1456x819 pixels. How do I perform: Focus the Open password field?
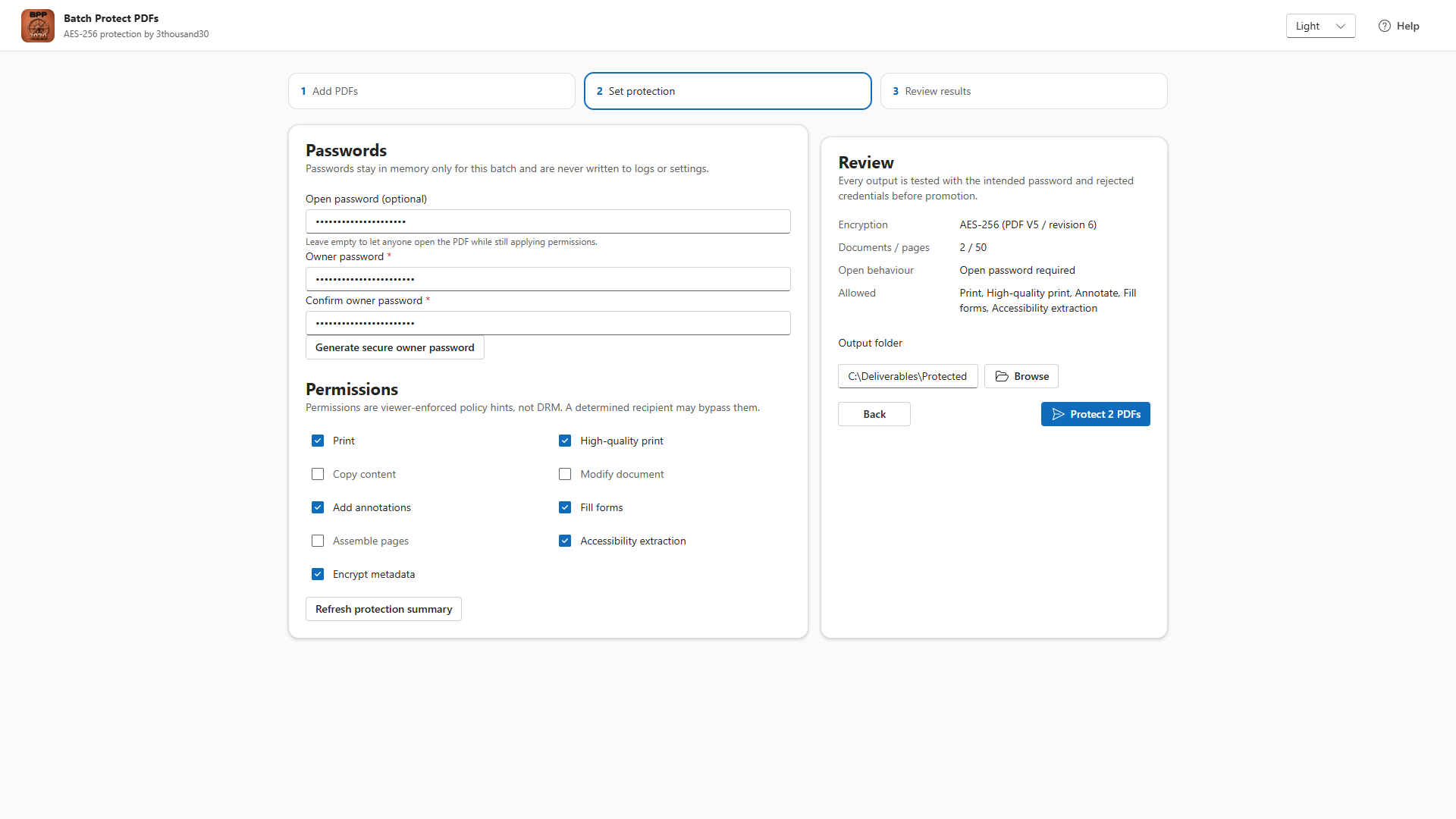(x=548, y=221)
